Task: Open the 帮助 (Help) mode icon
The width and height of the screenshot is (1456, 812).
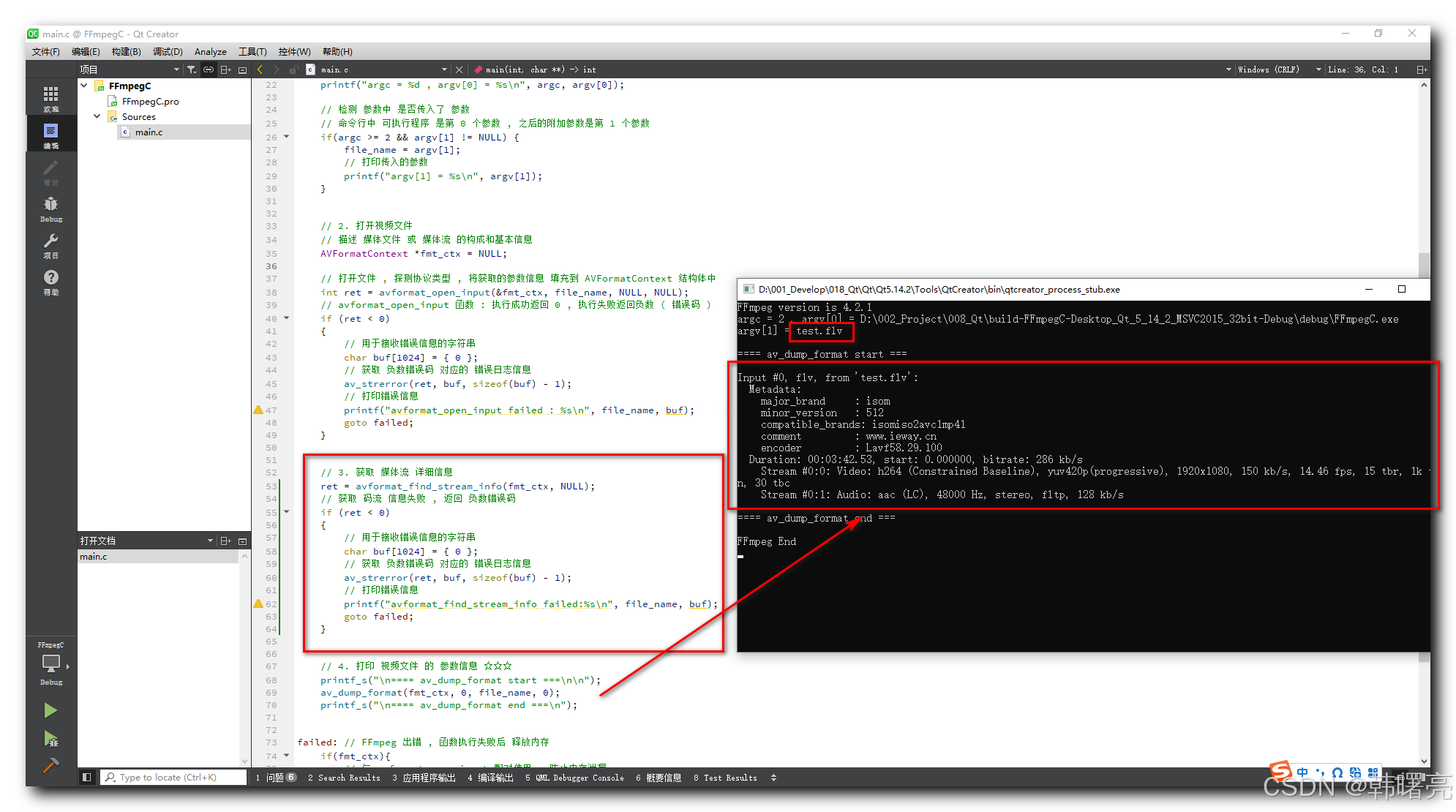Action: (x=51, y=279)
